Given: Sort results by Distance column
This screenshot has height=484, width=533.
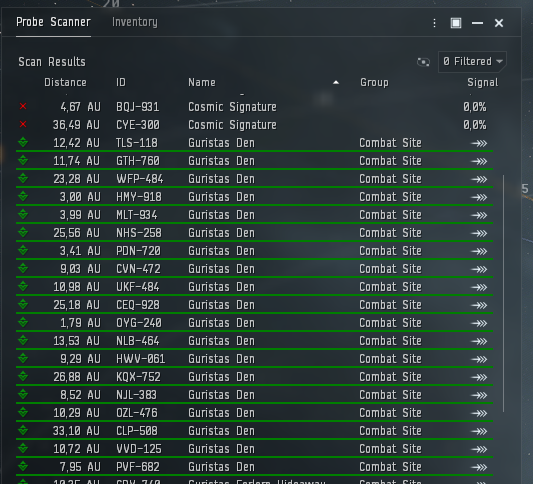Looking at the screenshot, I should click(65, 83).
